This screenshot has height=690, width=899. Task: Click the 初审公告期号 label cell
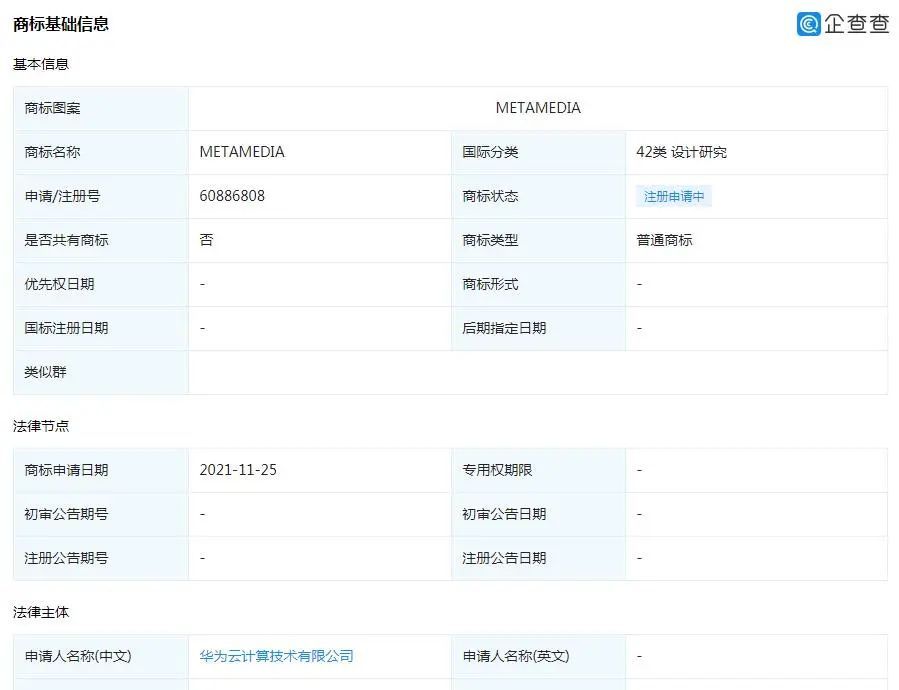pyautogui.click(x=101, y=514)
